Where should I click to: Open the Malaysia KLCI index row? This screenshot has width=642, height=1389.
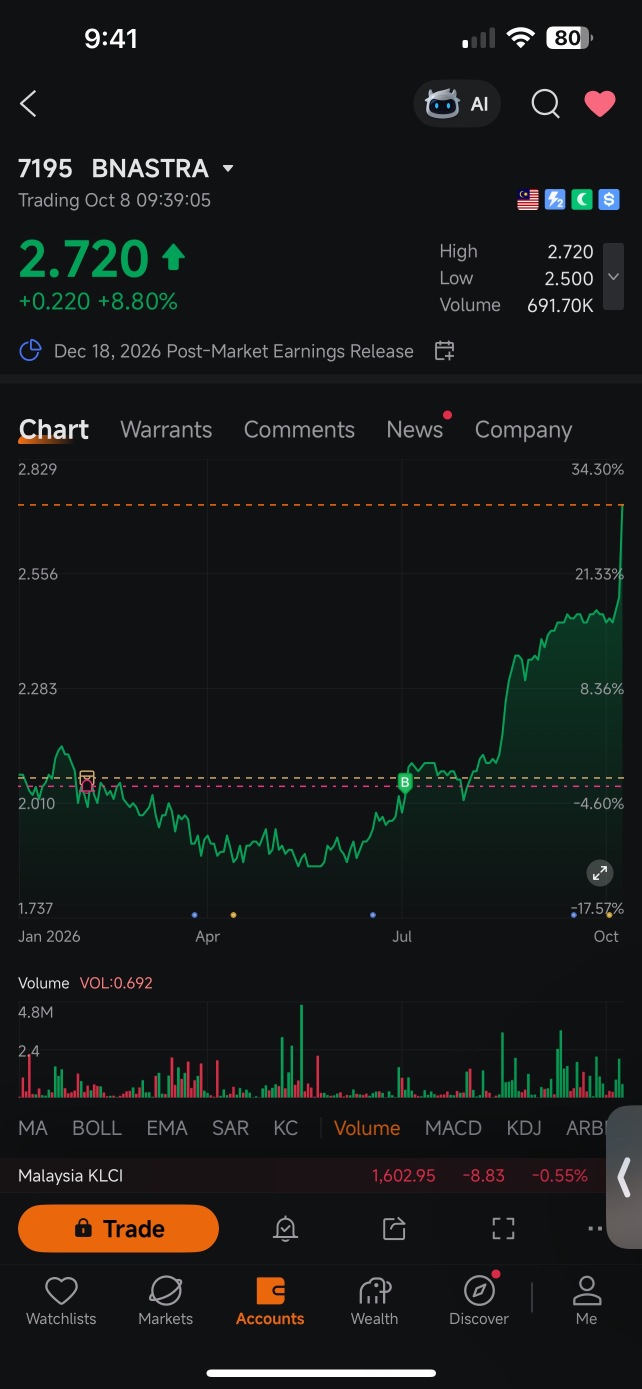[303, 1176]
